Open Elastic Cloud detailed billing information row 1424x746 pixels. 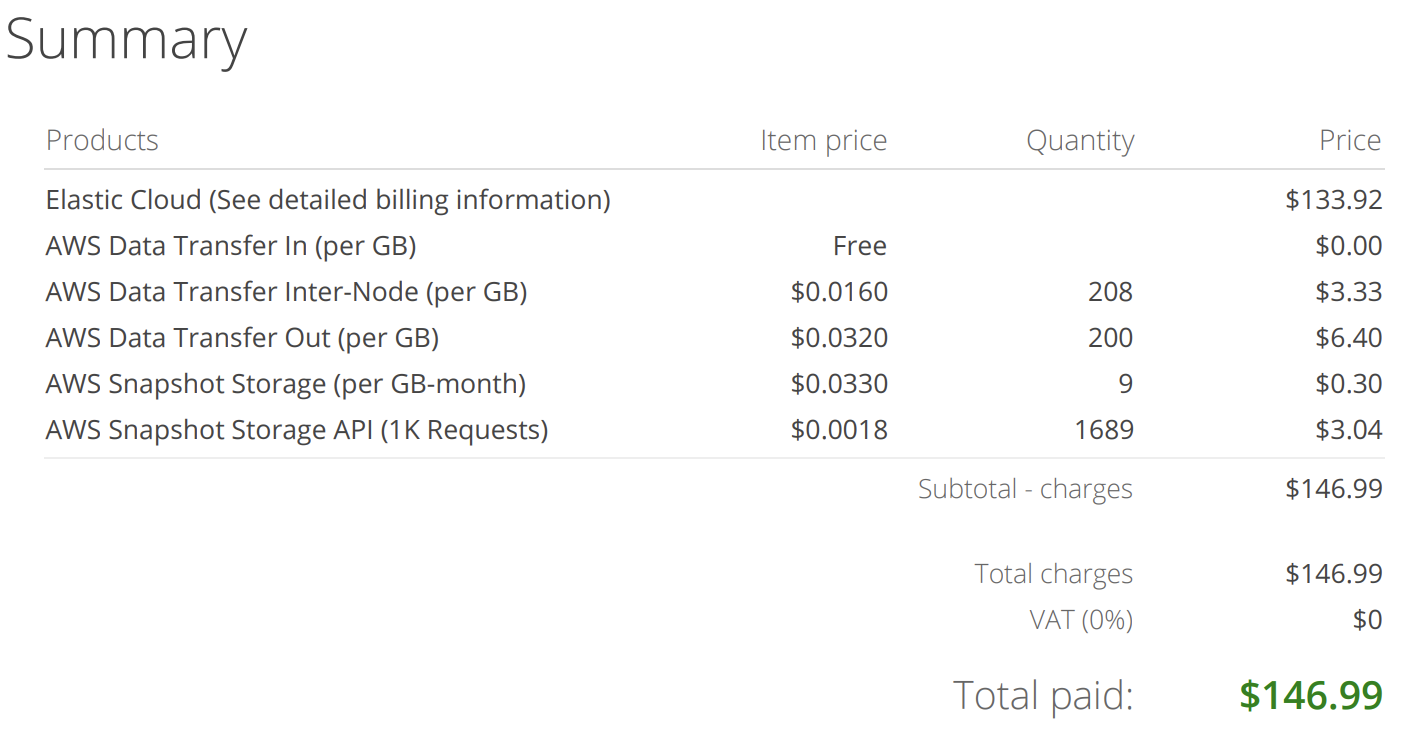328,200
